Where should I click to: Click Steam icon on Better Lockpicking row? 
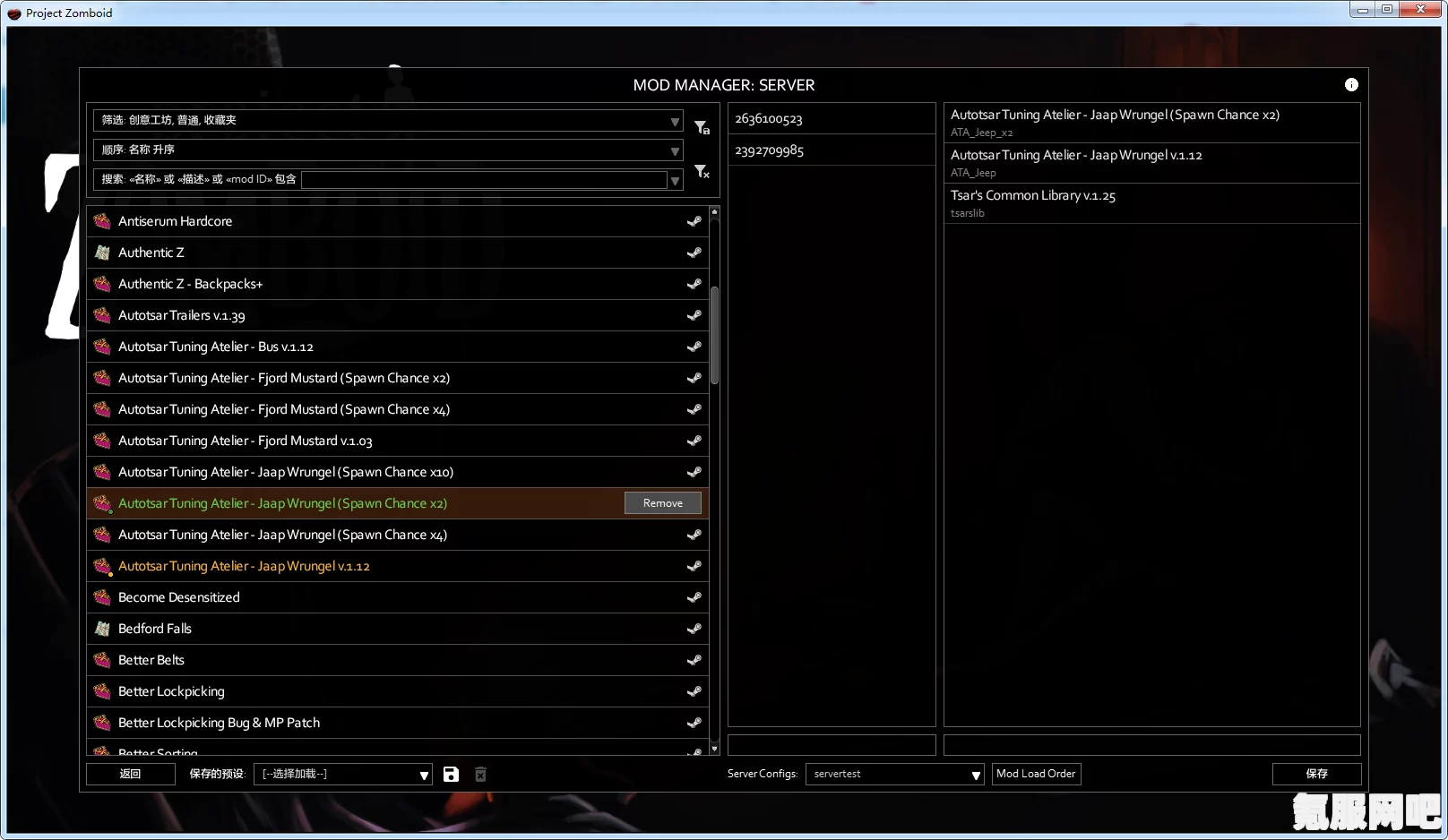(694, 691)
